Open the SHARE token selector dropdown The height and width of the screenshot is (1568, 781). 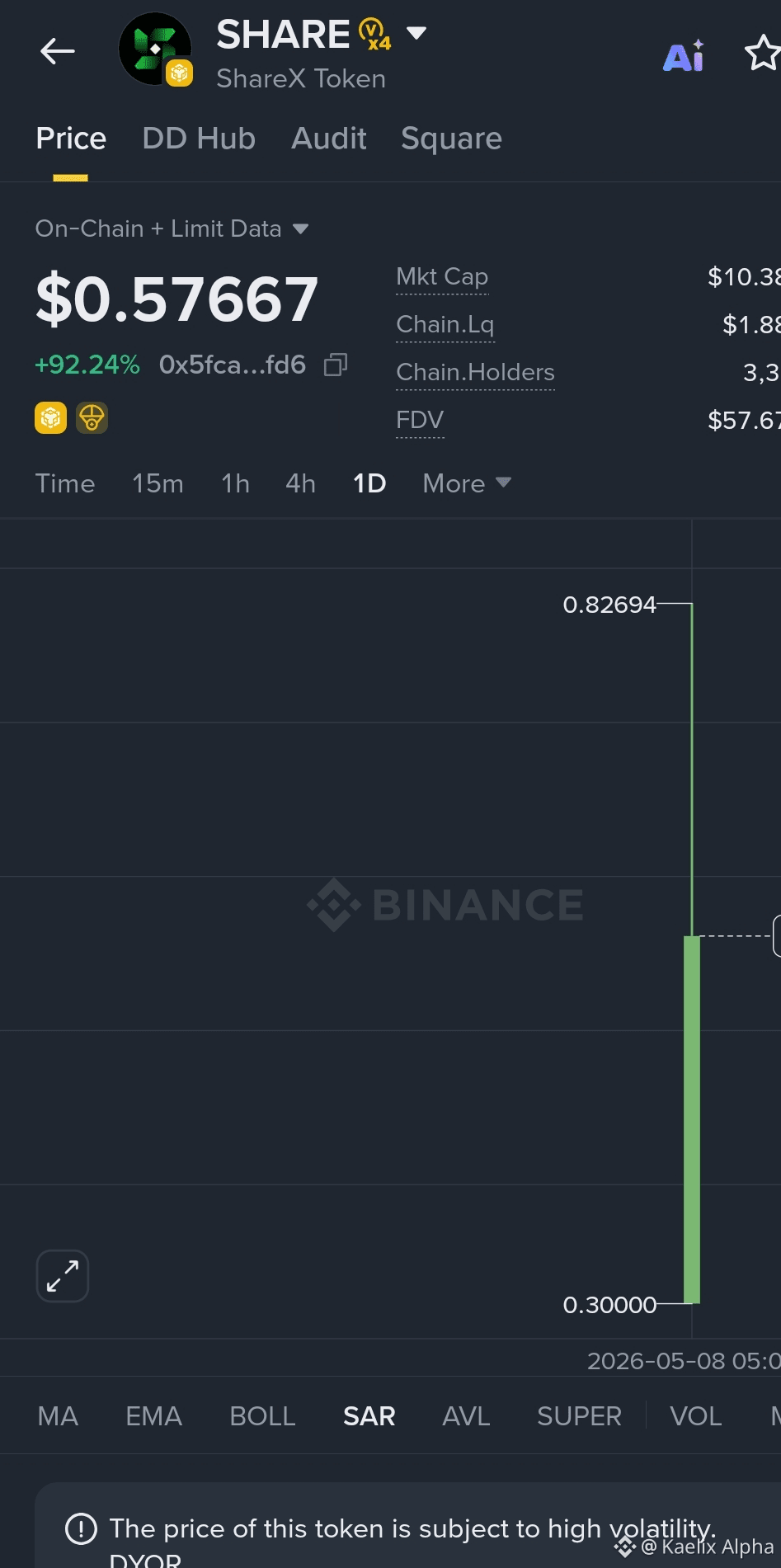[x=417, y=33]
